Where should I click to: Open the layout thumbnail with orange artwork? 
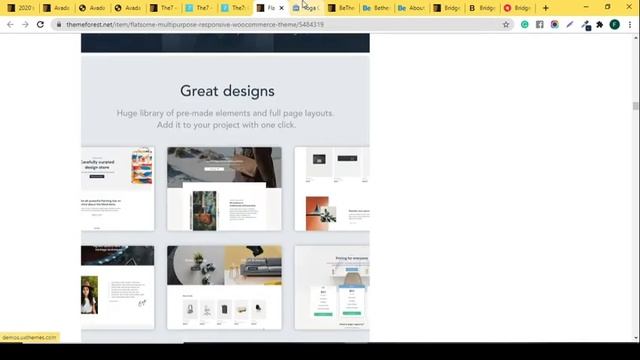point(332,189)
